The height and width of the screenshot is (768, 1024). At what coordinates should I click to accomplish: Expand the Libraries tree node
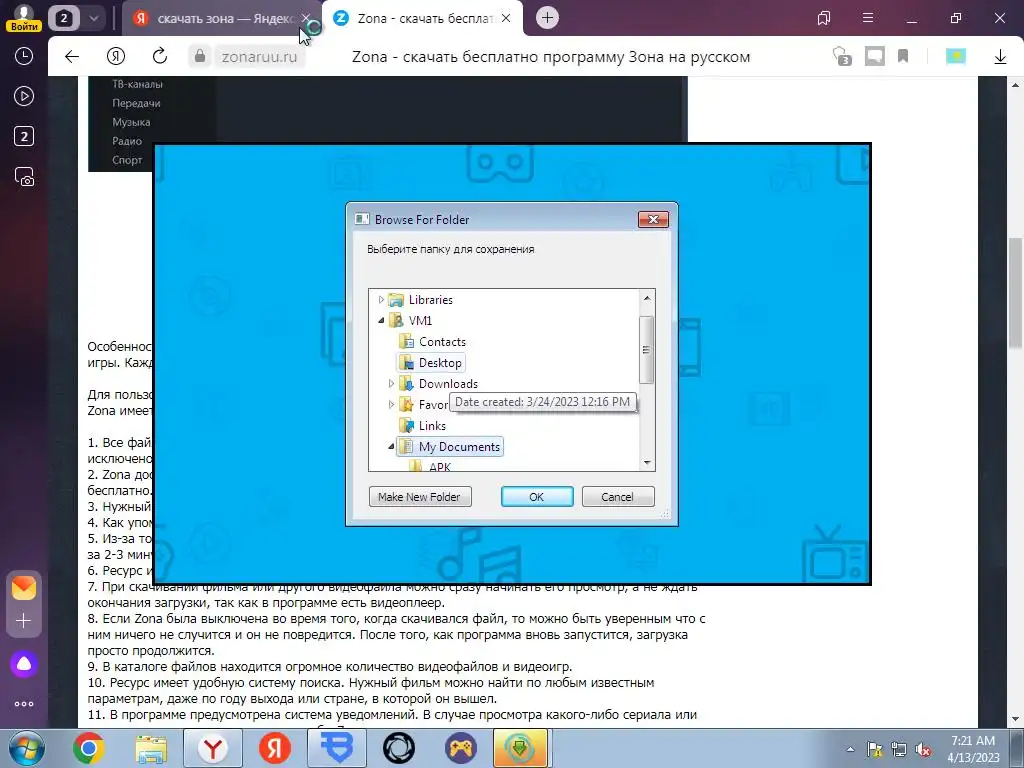(381, 300)
